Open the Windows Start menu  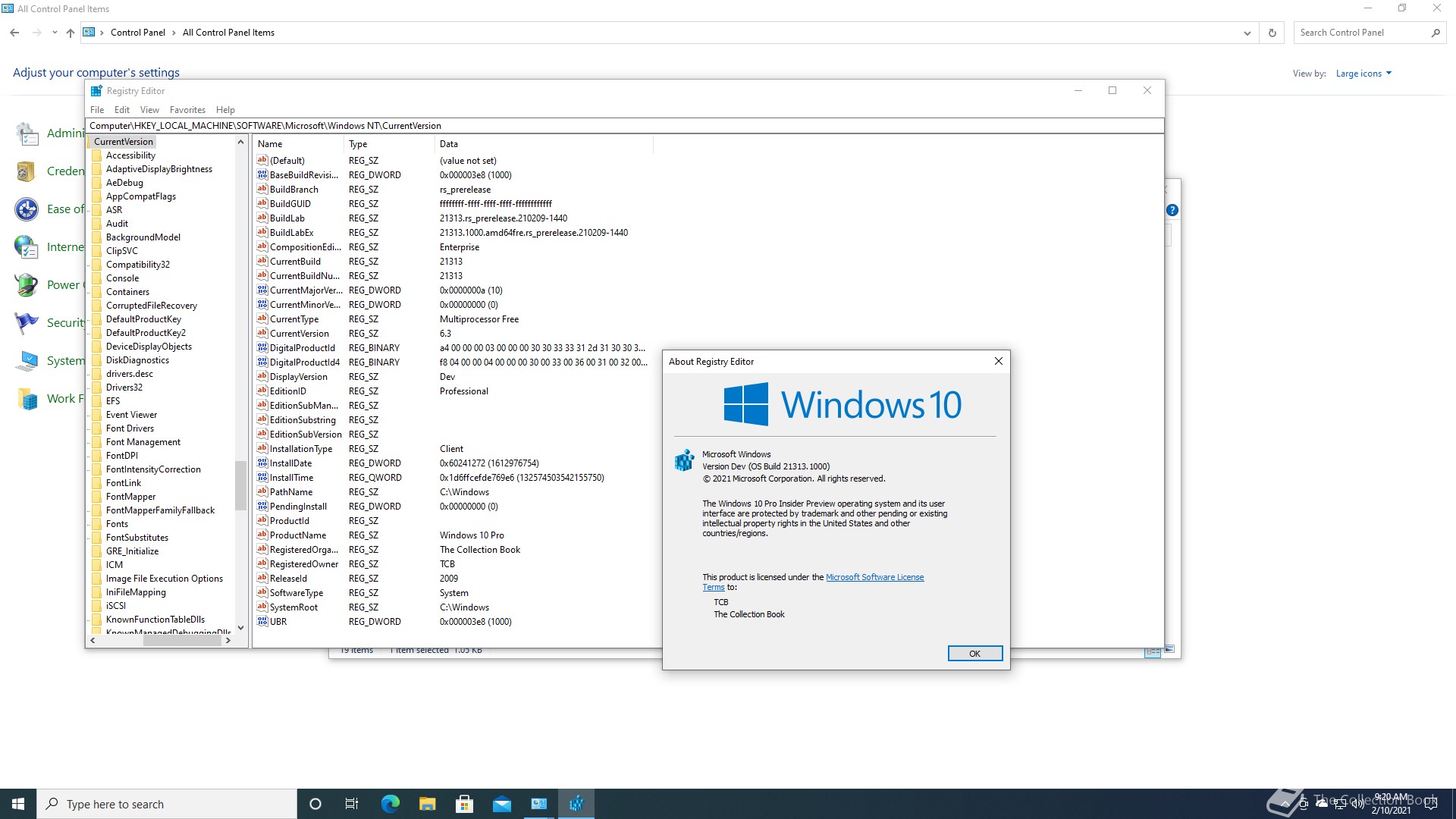(18, 804)
